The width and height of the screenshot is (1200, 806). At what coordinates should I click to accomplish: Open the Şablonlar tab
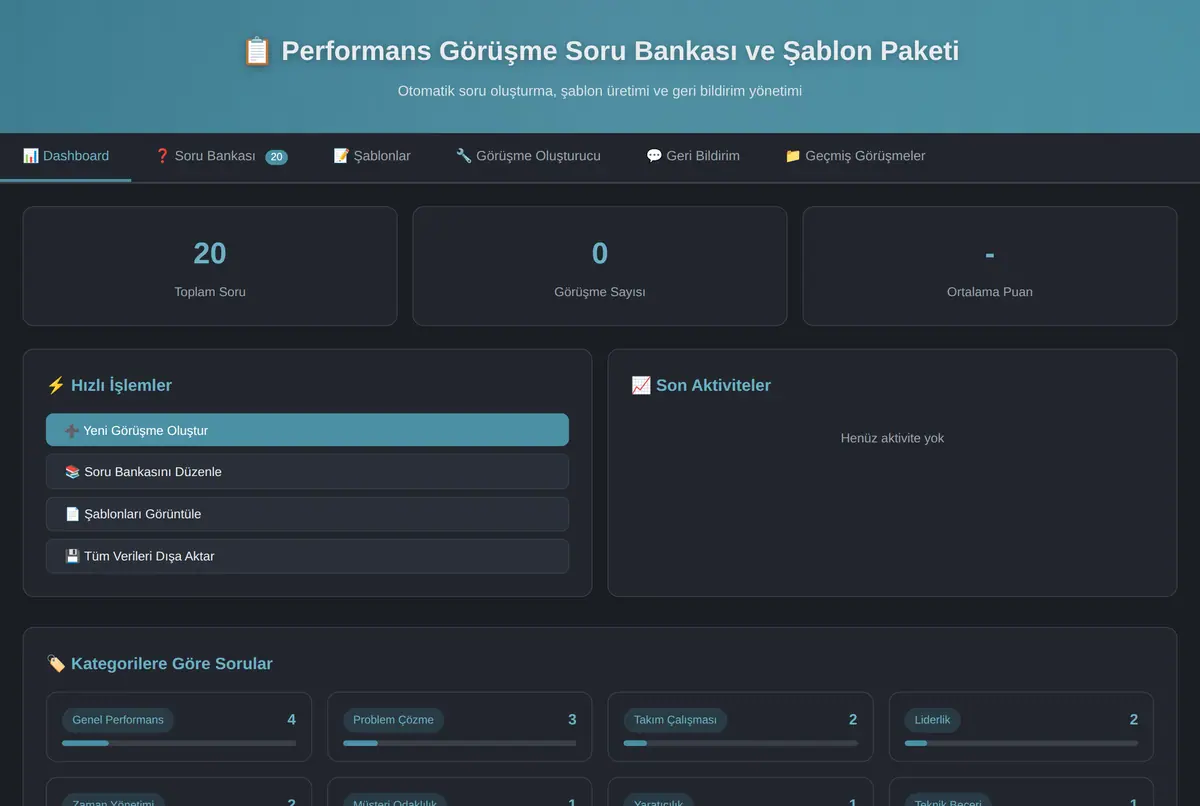372,156
